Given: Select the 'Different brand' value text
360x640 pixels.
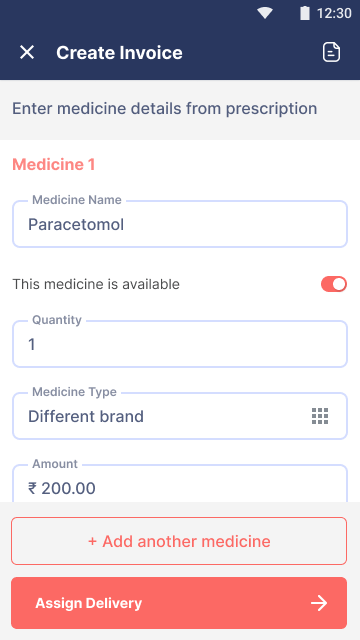Looking at the screenshot, I should pos(86,416).
